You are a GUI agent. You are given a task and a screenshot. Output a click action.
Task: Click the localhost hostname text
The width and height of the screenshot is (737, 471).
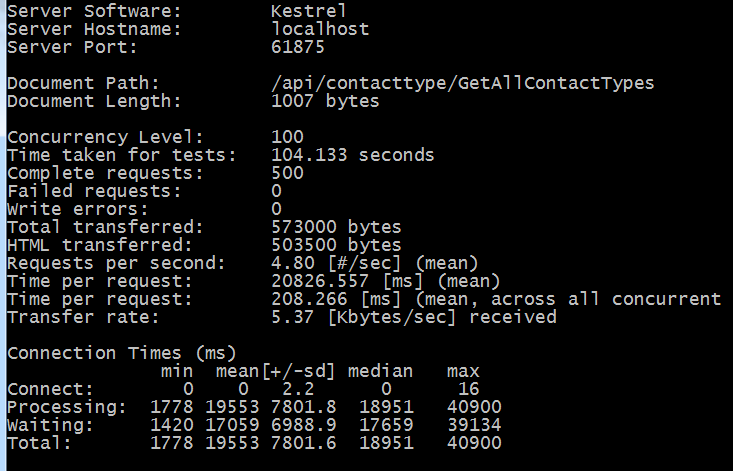click(x=320, y=29)
